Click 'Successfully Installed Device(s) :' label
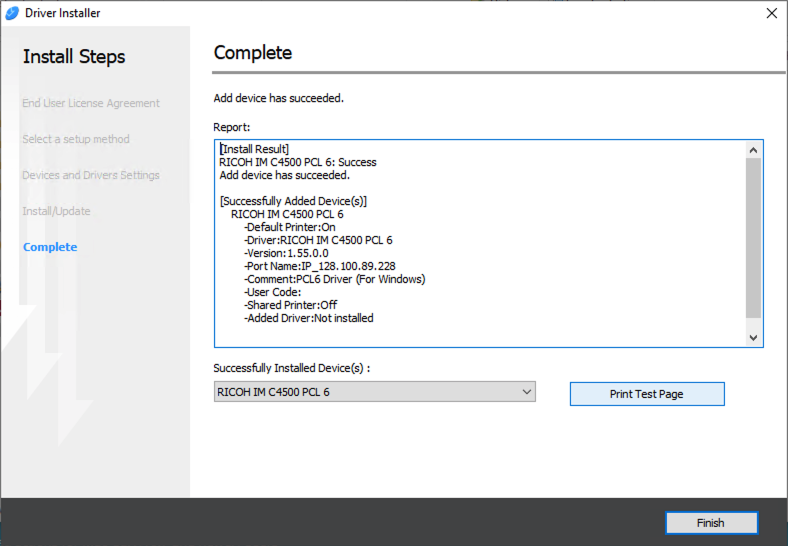The height and width of the screenshot is (546, 788). coord(292,368)
